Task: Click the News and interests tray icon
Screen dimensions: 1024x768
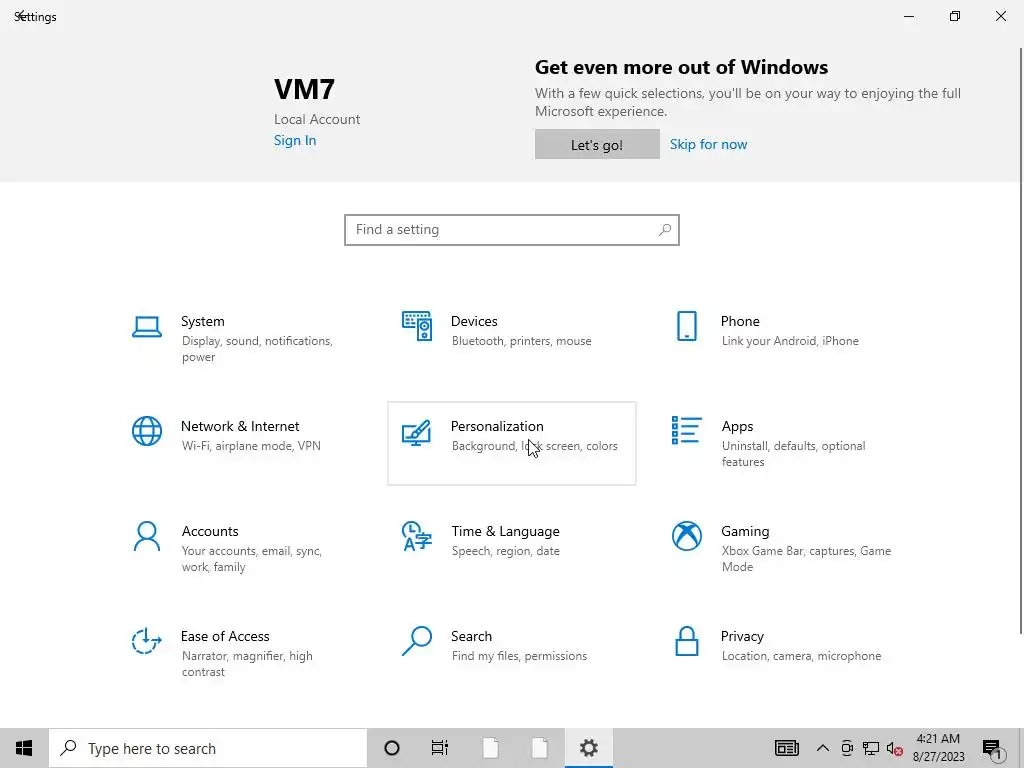Action: click(x=786, y=748)
